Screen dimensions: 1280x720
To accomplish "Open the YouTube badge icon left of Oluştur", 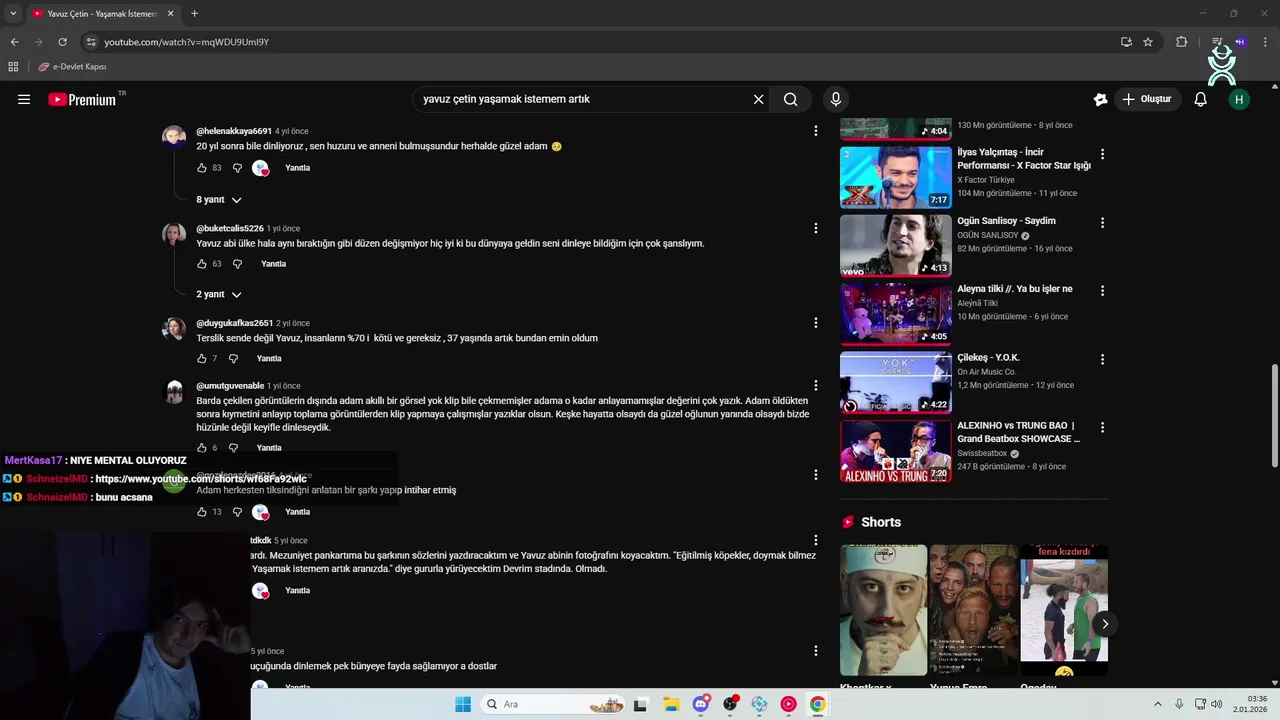I will [1100, 99].
